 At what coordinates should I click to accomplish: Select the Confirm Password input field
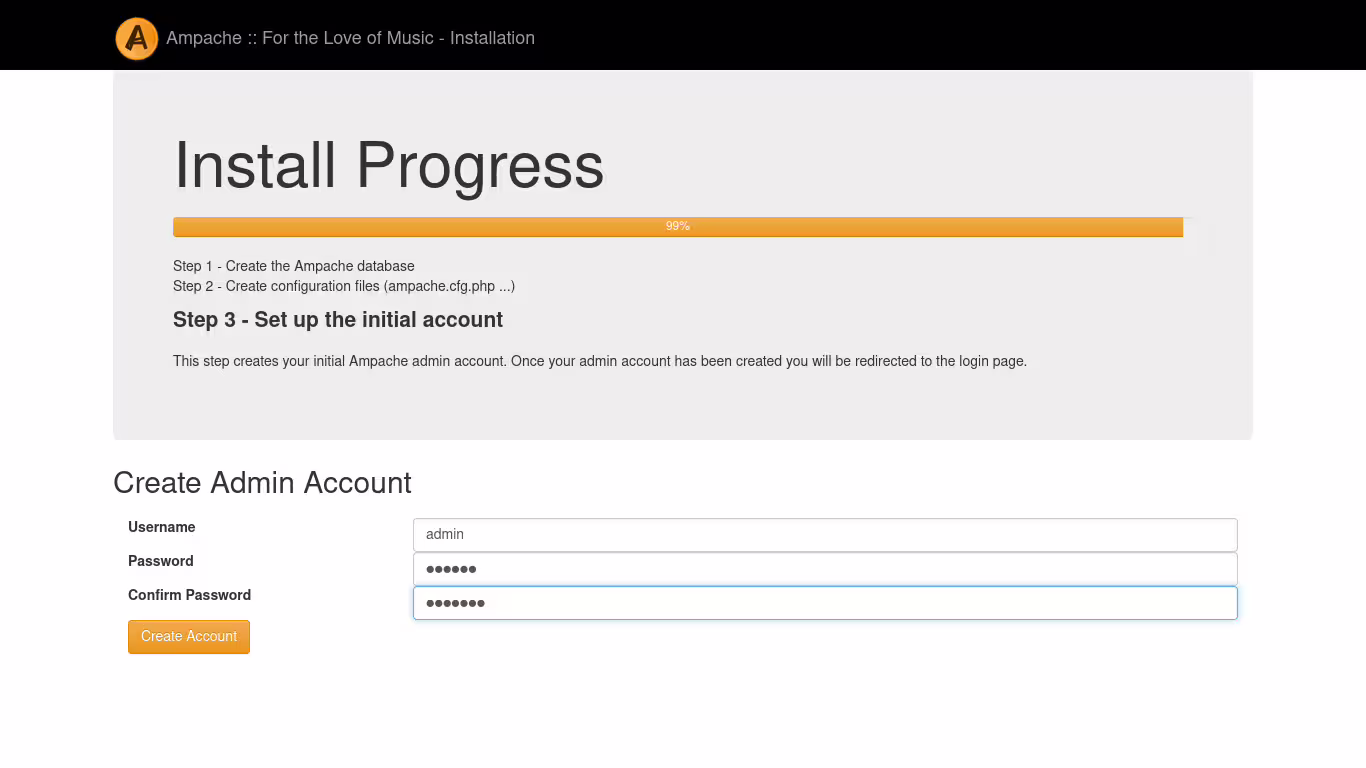pyautogui.click(x=825, y=603)
